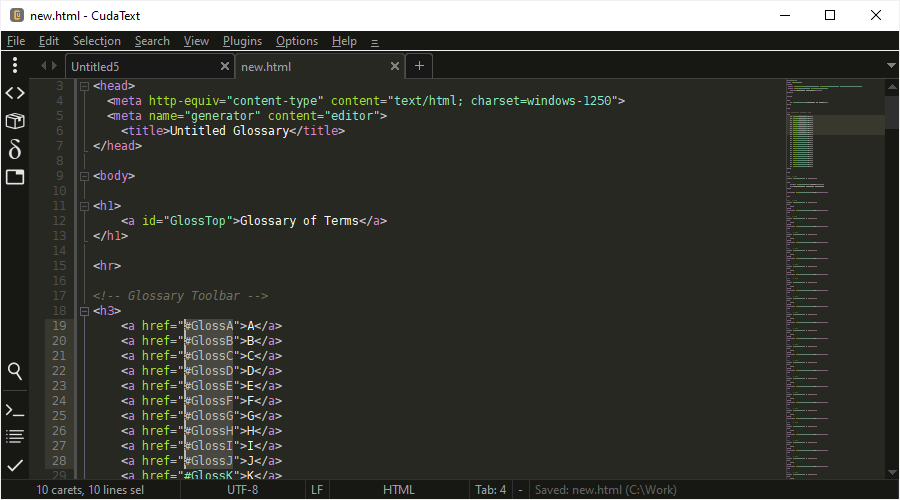Click the vertical scrollbar thumb

pyautogui.click(x=891, y=111)
